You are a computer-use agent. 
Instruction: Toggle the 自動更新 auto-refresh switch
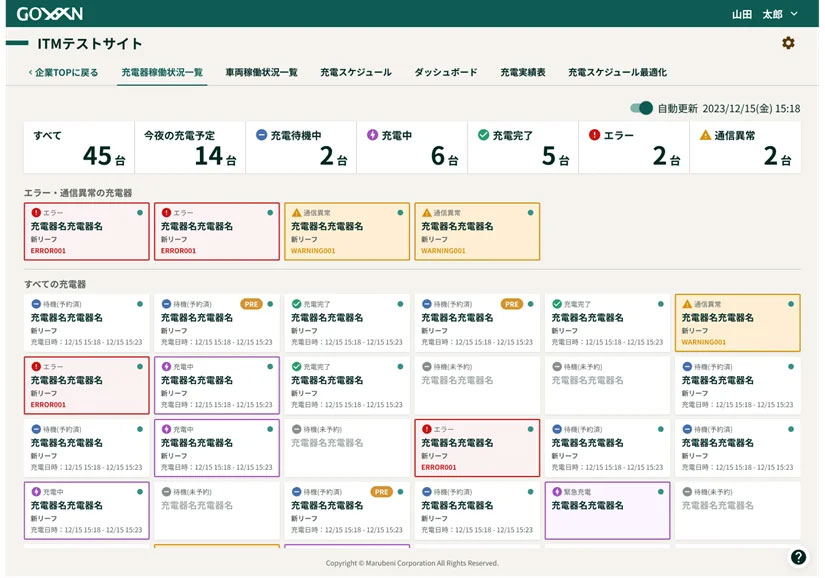click(x=641, y=108)
